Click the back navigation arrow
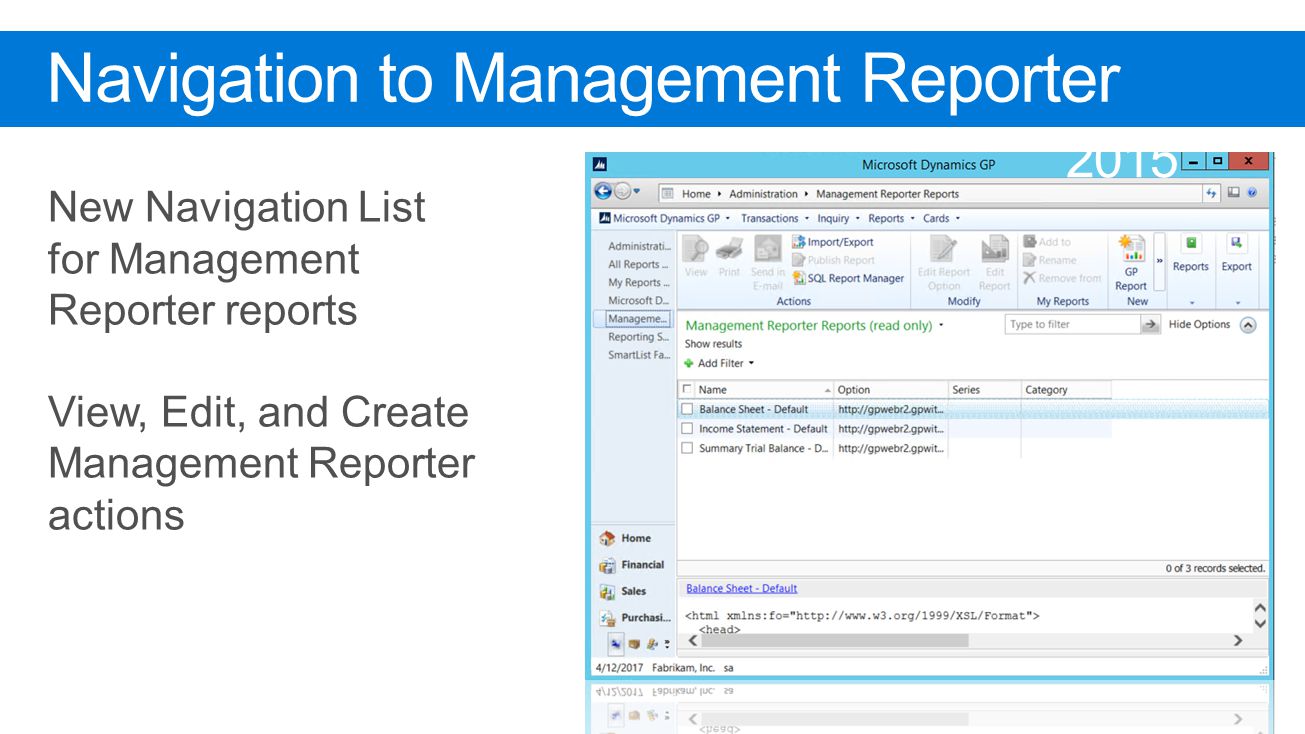Screen dimensions: 1305x734 (x=603, y=192)
